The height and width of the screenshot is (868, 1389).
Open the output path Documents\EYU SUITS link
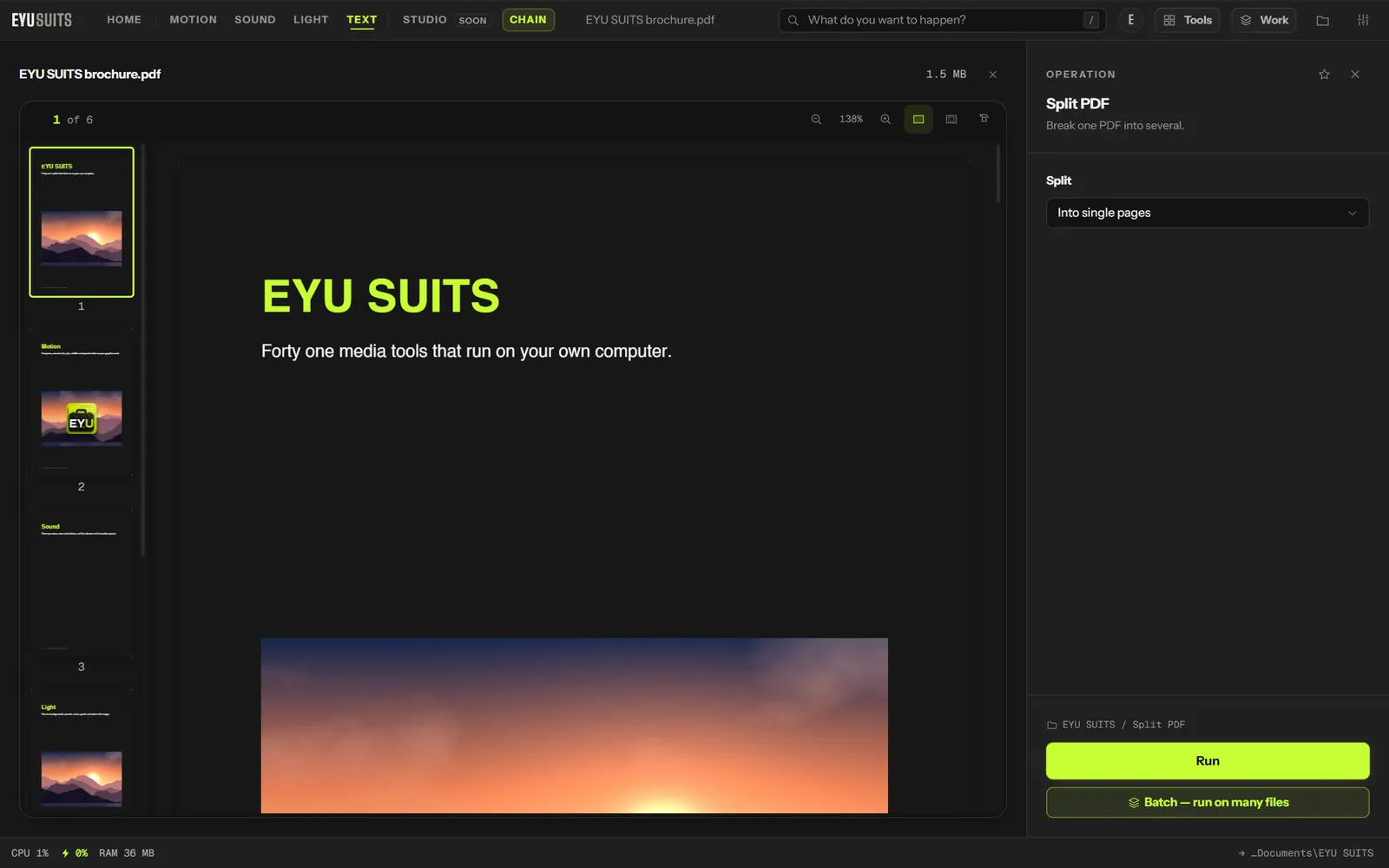tap(1306, 853)
